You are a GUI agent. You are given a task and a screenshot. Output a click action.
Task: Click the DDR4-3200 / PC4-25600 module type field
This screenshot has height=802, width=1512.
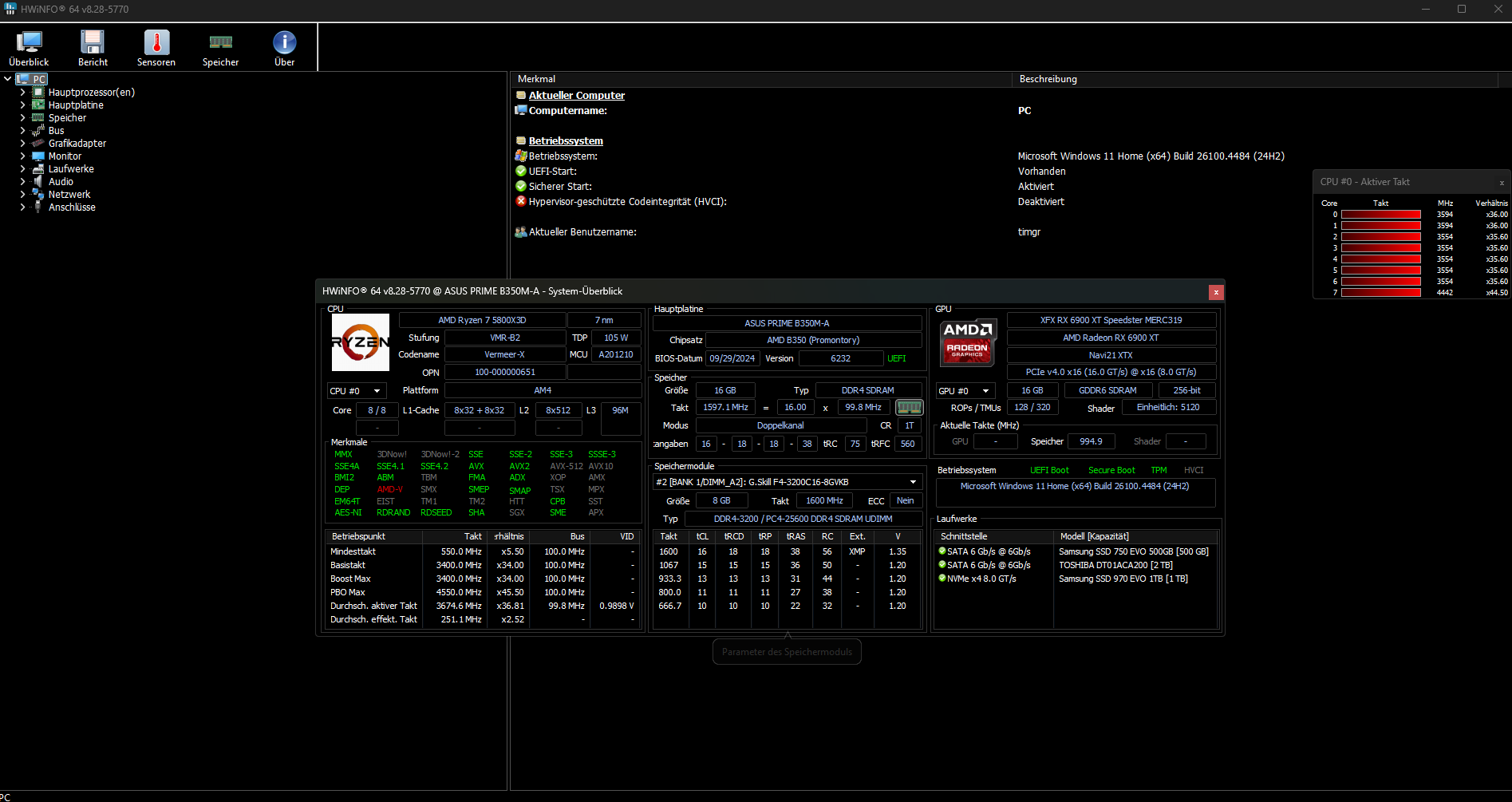(x=803, y=519)
